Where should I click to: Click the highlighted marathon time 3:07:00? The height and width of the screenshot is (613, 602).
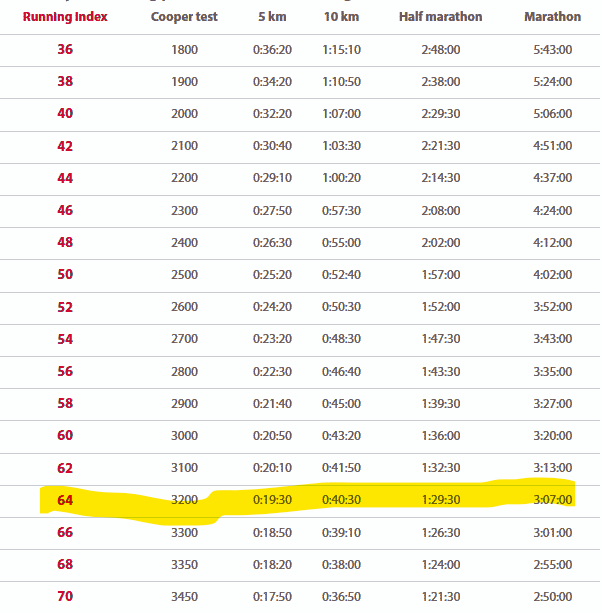point(552,499)
